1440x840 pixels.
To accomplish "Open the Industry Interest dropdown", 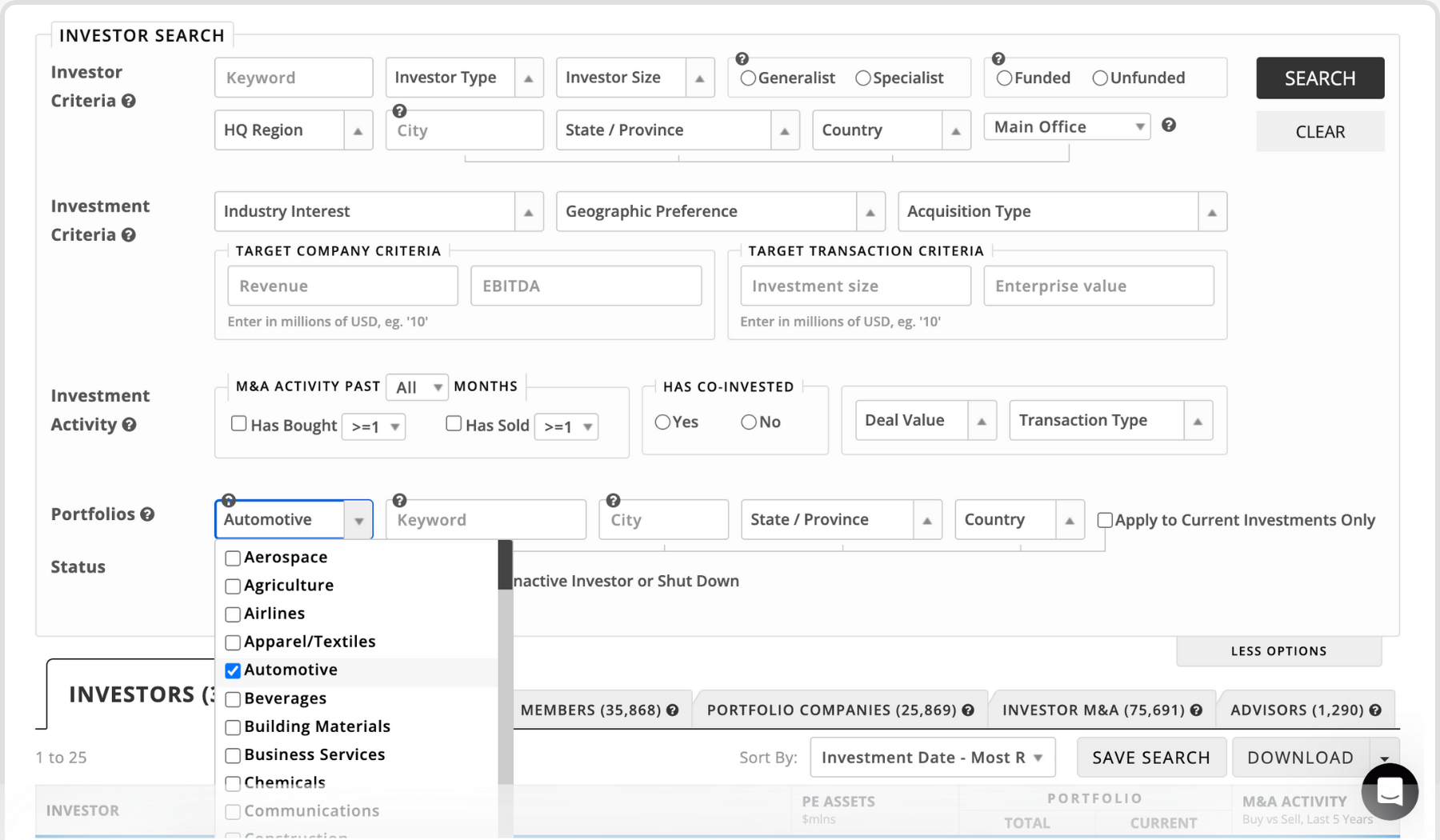I will [x=378, y=212].
